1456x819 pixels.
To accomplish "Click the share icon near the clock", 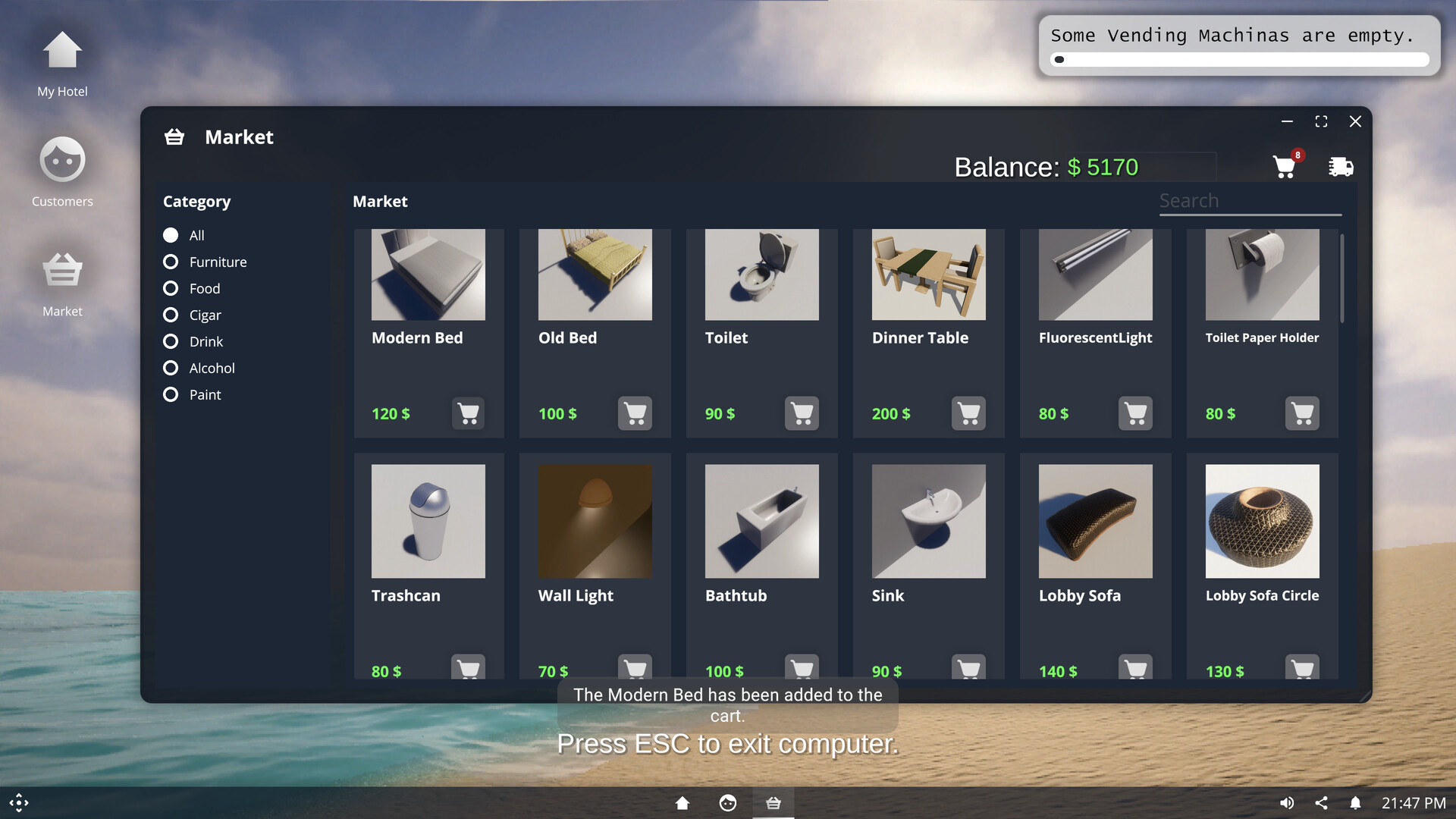I will click(x=1321, y=803).
